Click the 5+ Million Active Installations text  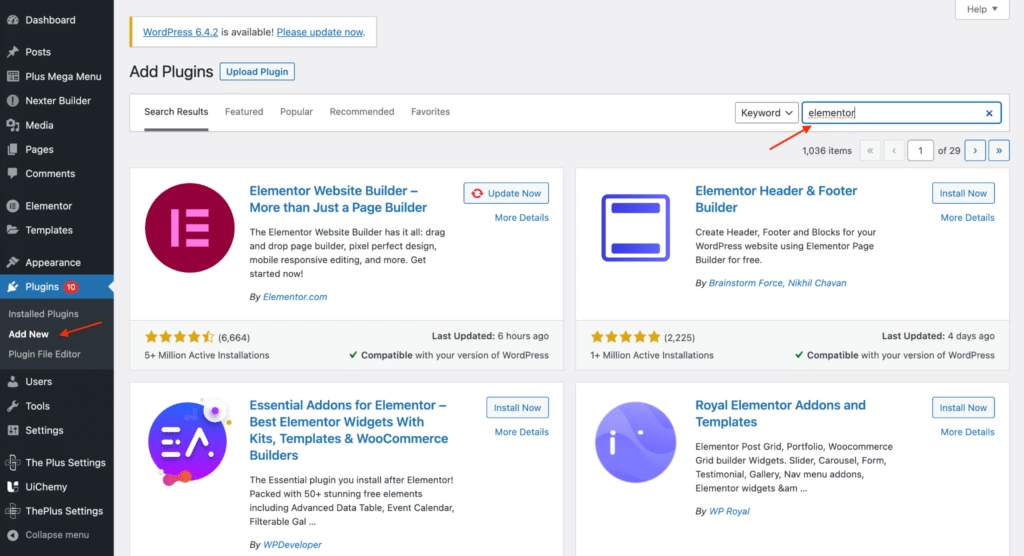206,355
